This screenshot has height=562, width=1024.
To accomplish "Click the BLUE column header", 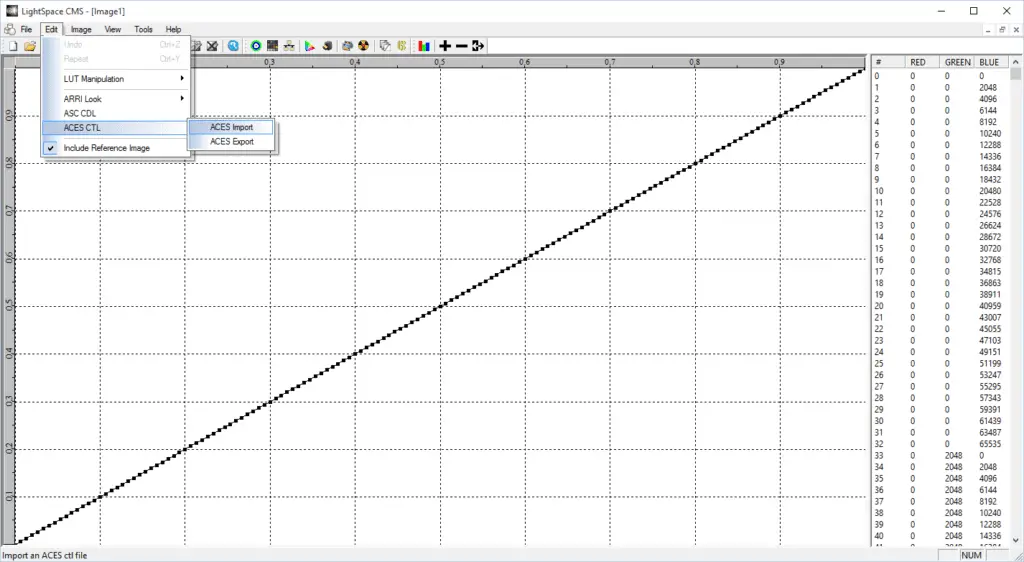I will click(x=989, y=62).
